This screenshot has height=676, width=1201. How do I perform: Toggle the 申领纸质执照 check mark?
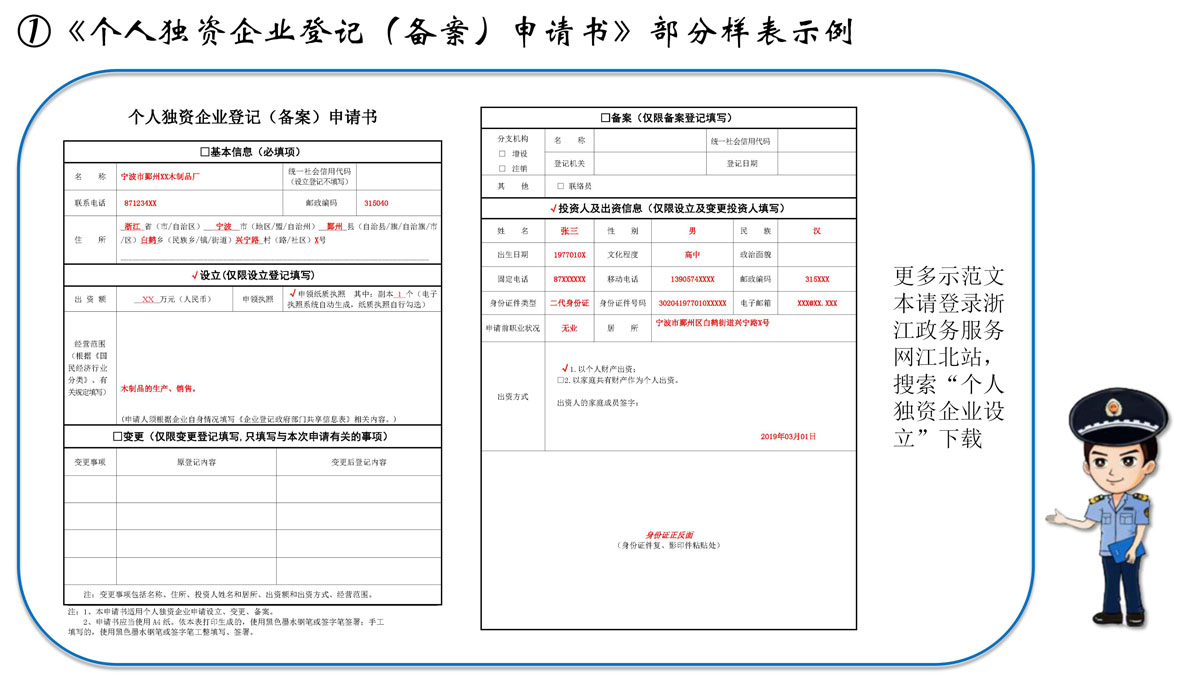[x=291, y=294]
